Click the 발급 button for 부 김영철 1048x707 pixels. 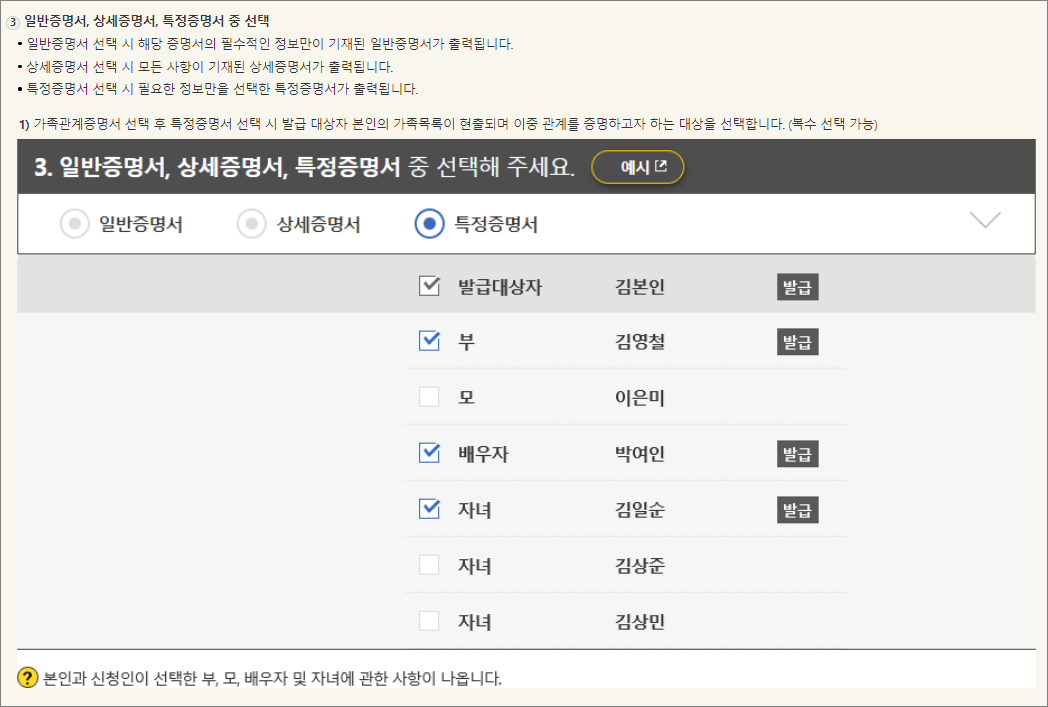pyautogui.click(x=798, y=341)
